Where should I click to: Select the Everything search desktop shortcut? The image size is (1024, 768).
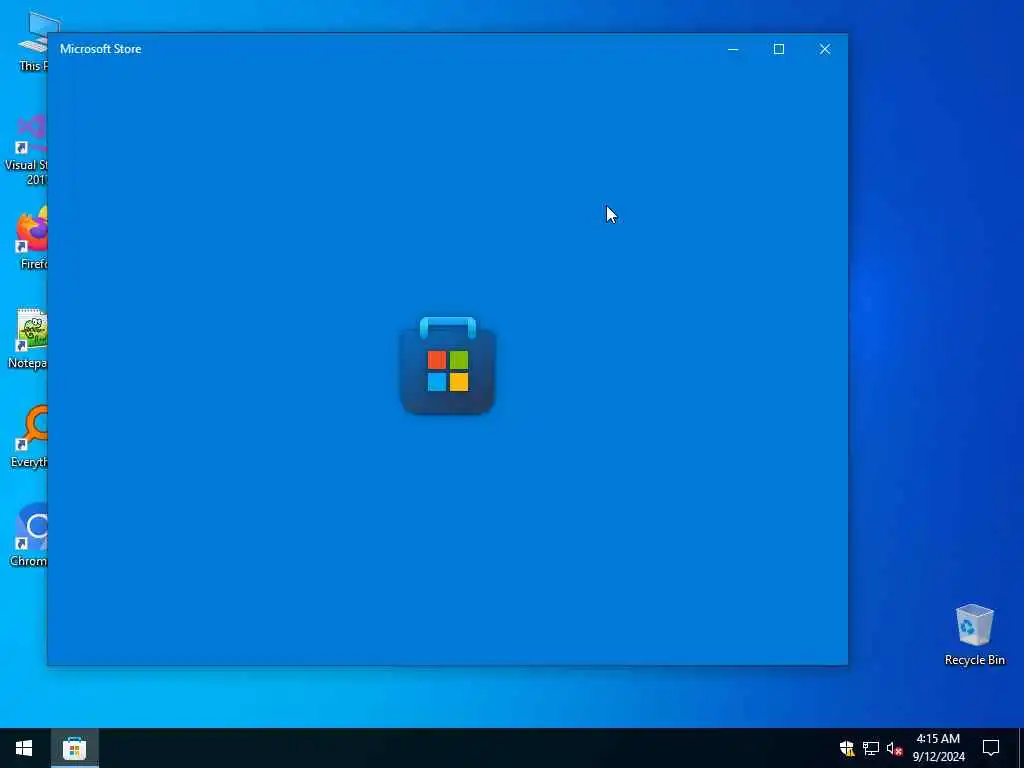pos(28,437)
